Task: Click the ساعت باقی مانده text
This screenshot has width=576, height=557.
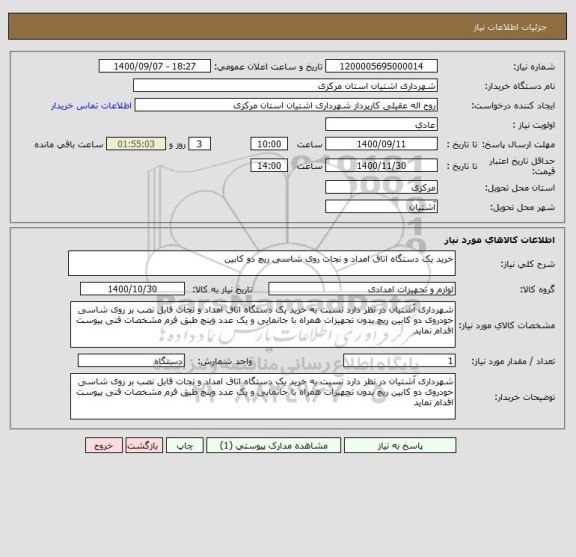Action: point(69,145)
